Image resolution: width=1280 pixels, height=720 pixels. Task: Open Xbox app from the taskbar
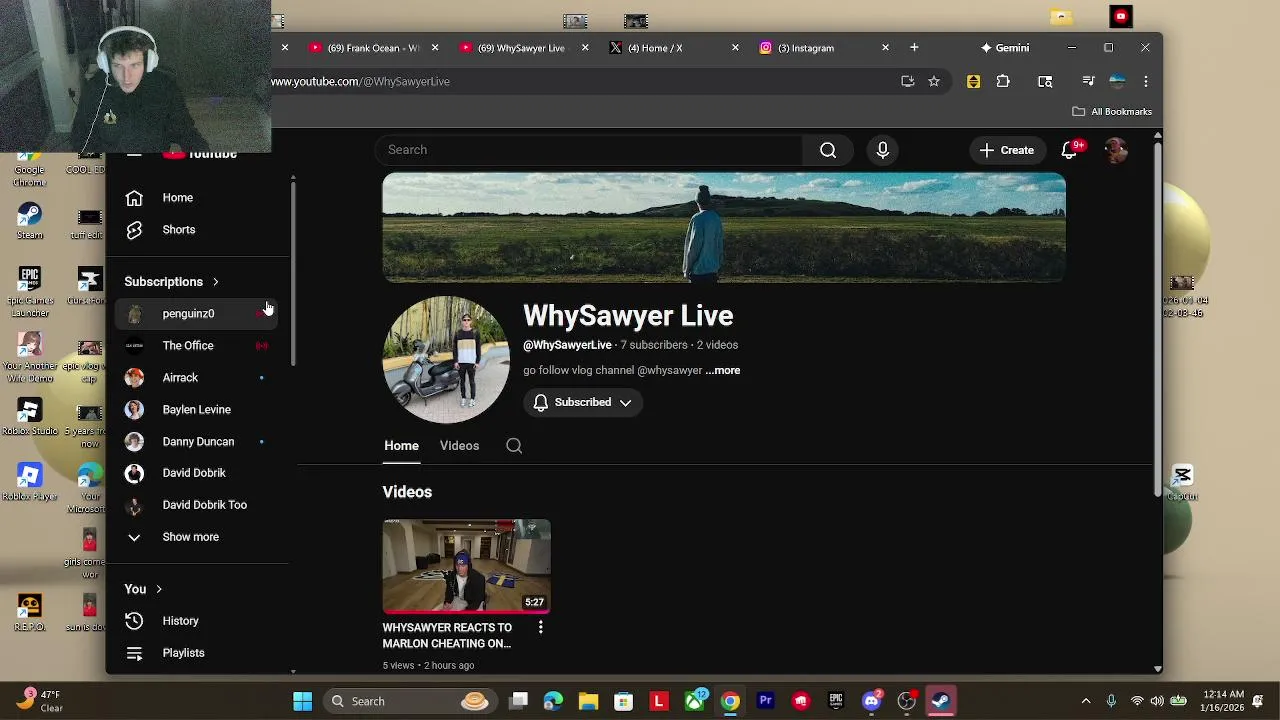pyautogui.click(x=695, y=701)
